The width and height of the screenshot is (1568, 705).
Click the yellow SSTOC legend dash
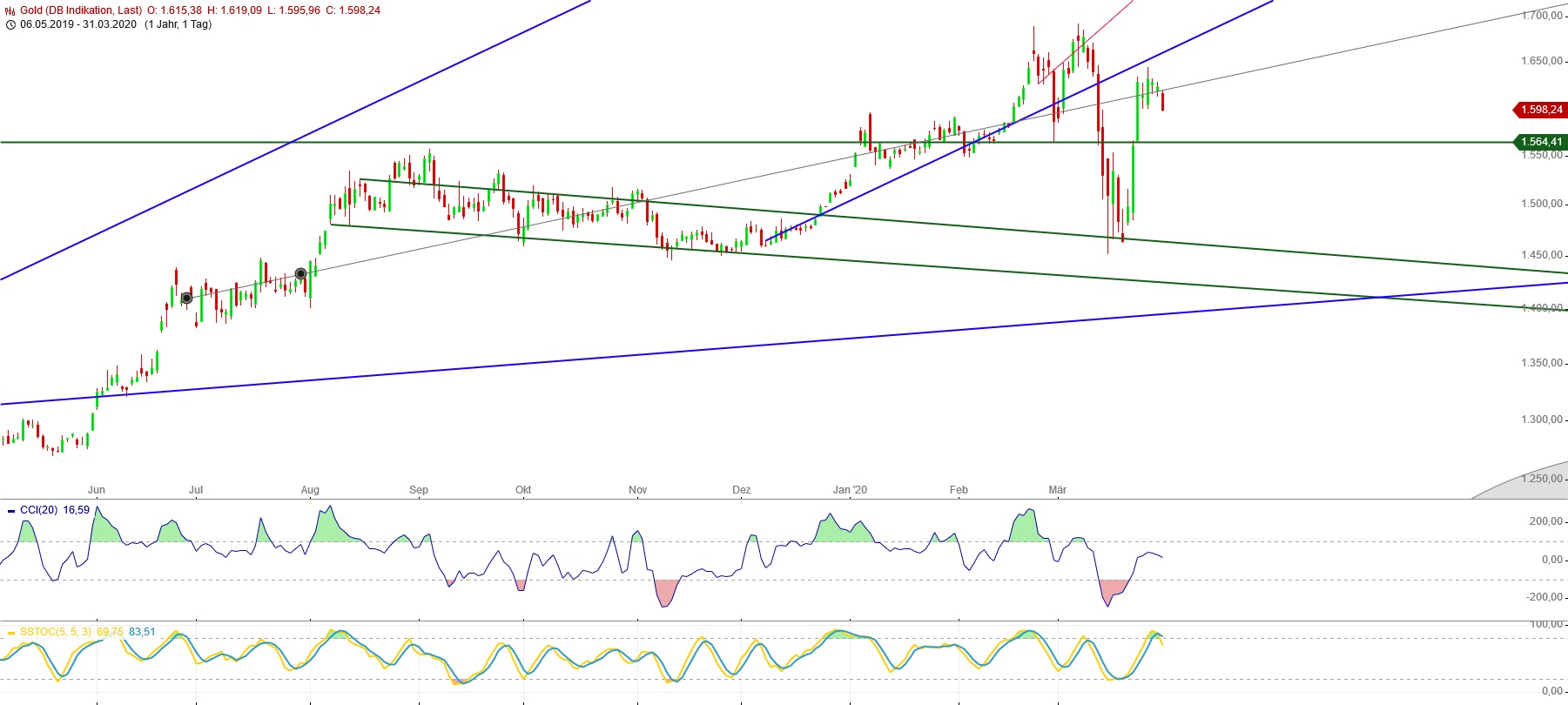[x=11, y=633]
